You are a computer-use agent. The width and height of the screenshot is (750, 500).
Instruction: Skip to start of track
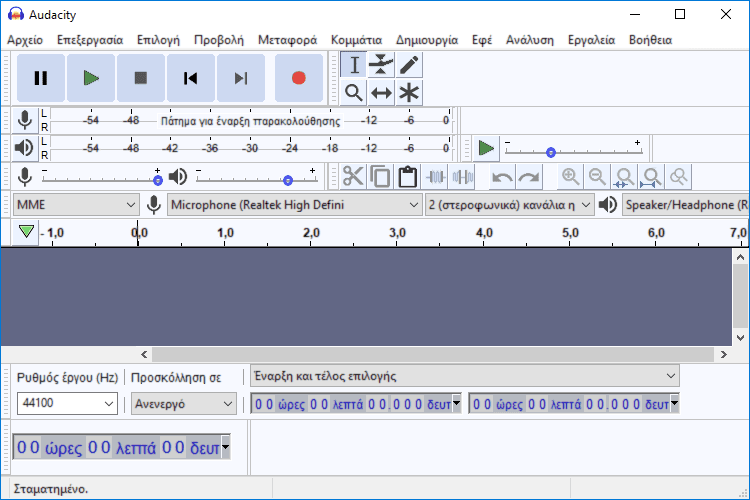(x=191, y=78)
